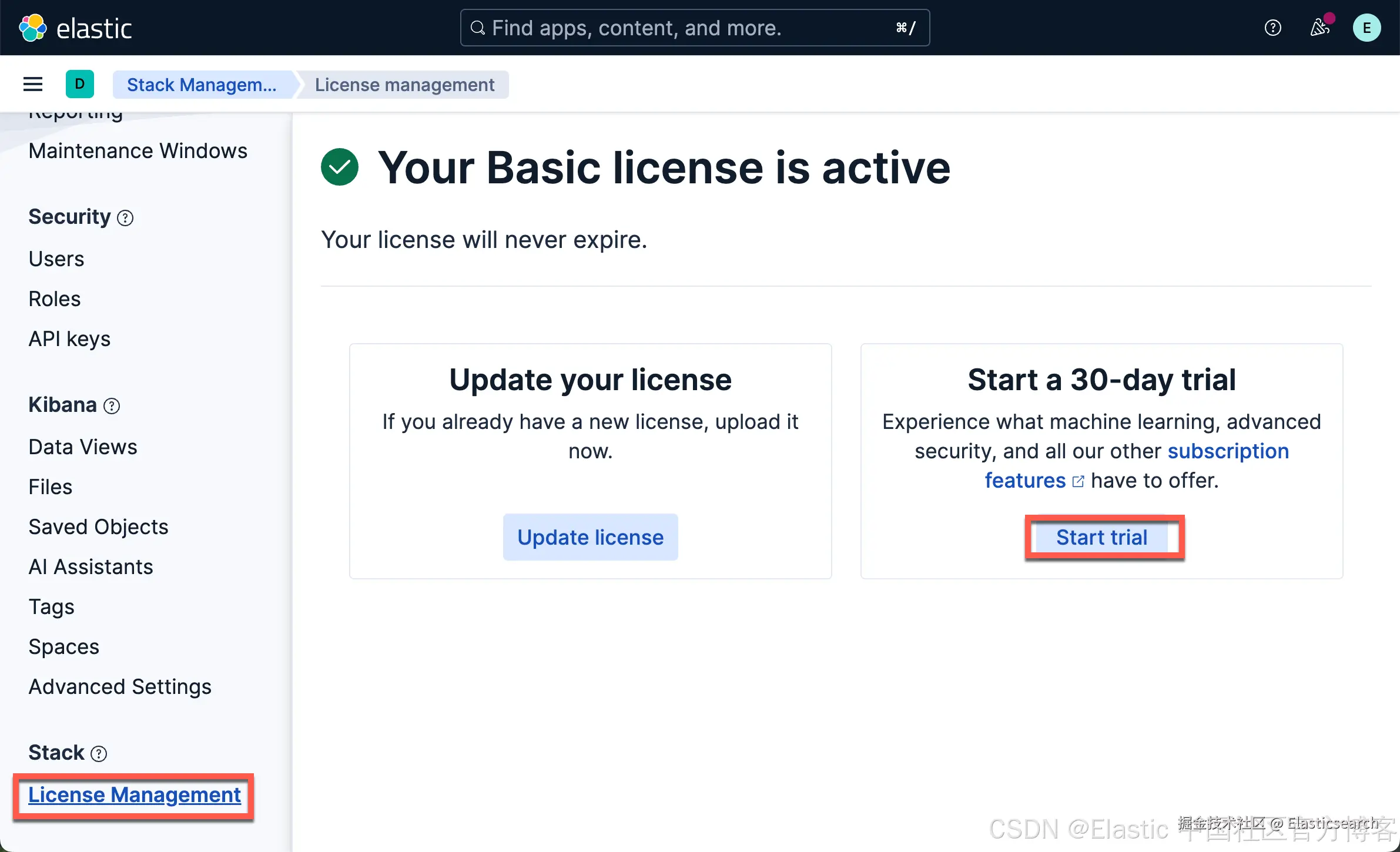This screenshot has width=1400, height=852.
Task: Click the Stack section help icon
Action: coord(99,754)
